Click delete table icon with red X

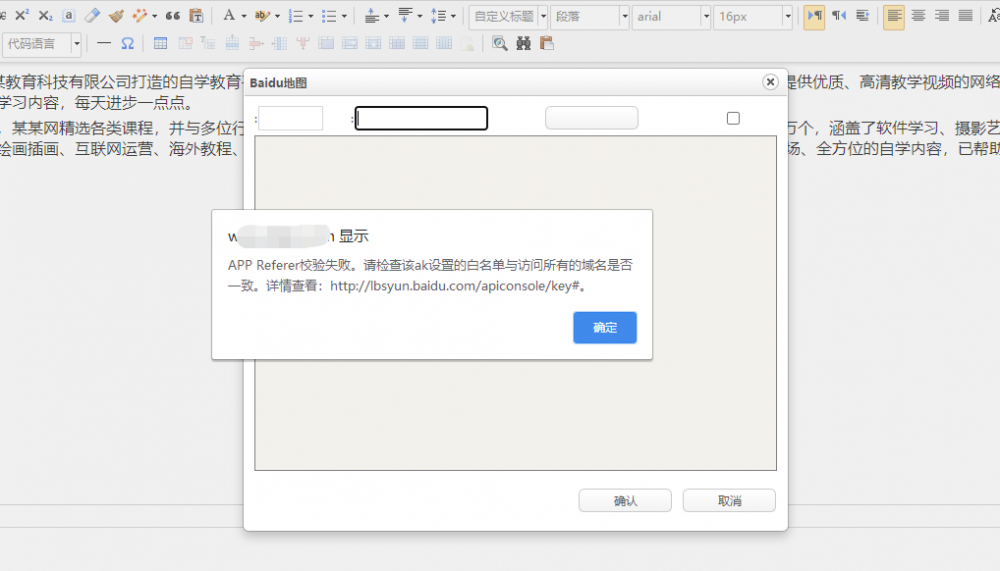pyautogui.click(x=185, y=43)
